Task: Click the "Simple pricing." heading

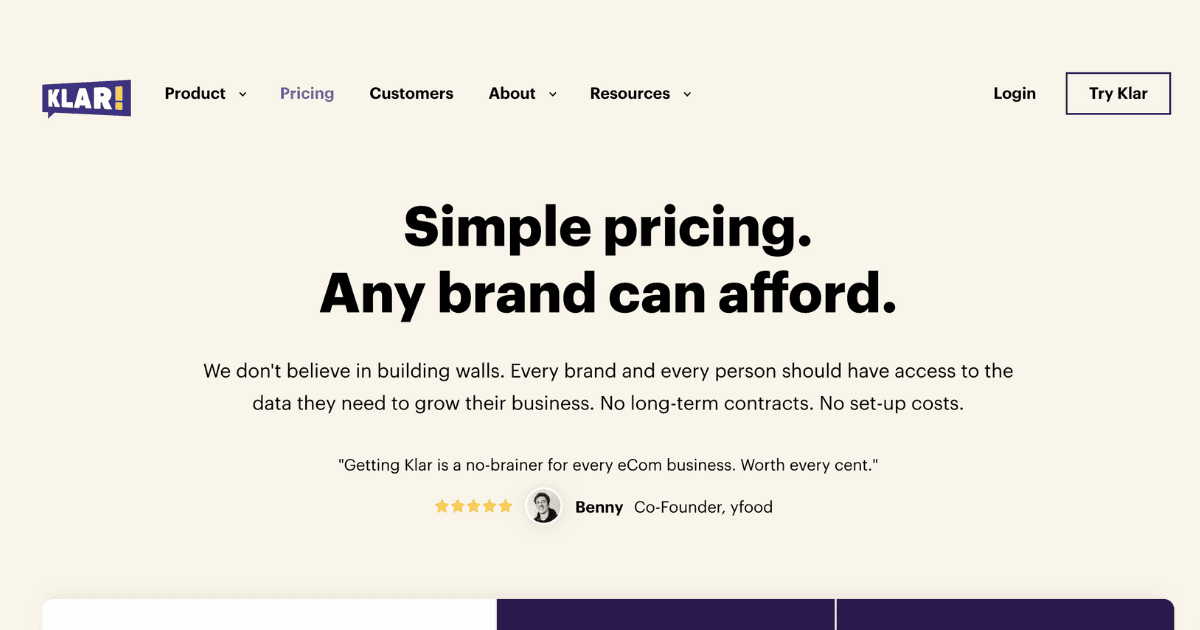Action: [x=607, y=226]
